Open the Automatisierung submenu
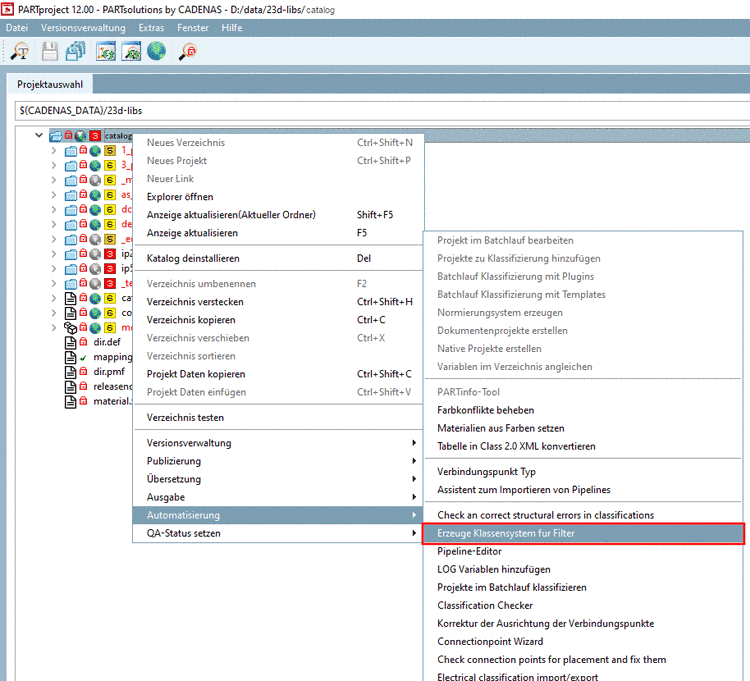750x681 pixels. (278, 515)
